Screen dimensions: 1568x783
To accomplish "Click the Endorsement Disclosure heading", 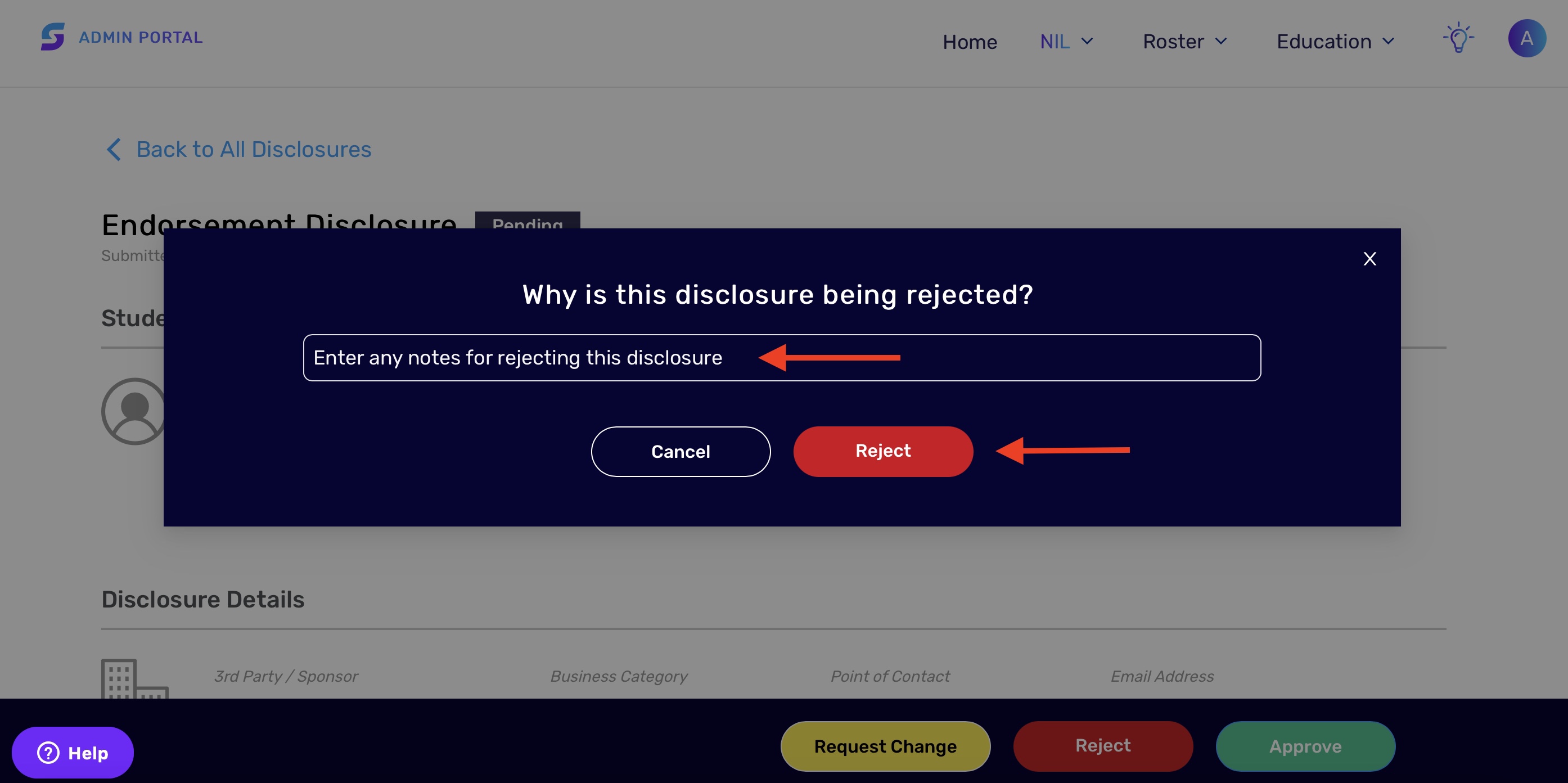I will click(x=279, y=220).
